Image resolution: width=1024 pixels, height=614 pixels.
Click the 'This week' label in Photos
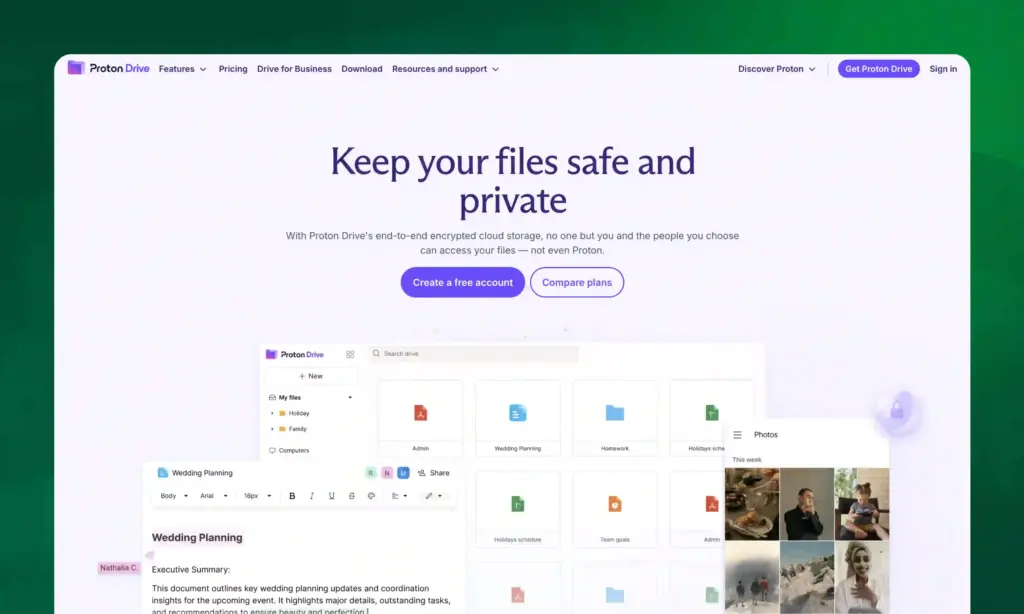pyautogui.click(x=746, y=460)
